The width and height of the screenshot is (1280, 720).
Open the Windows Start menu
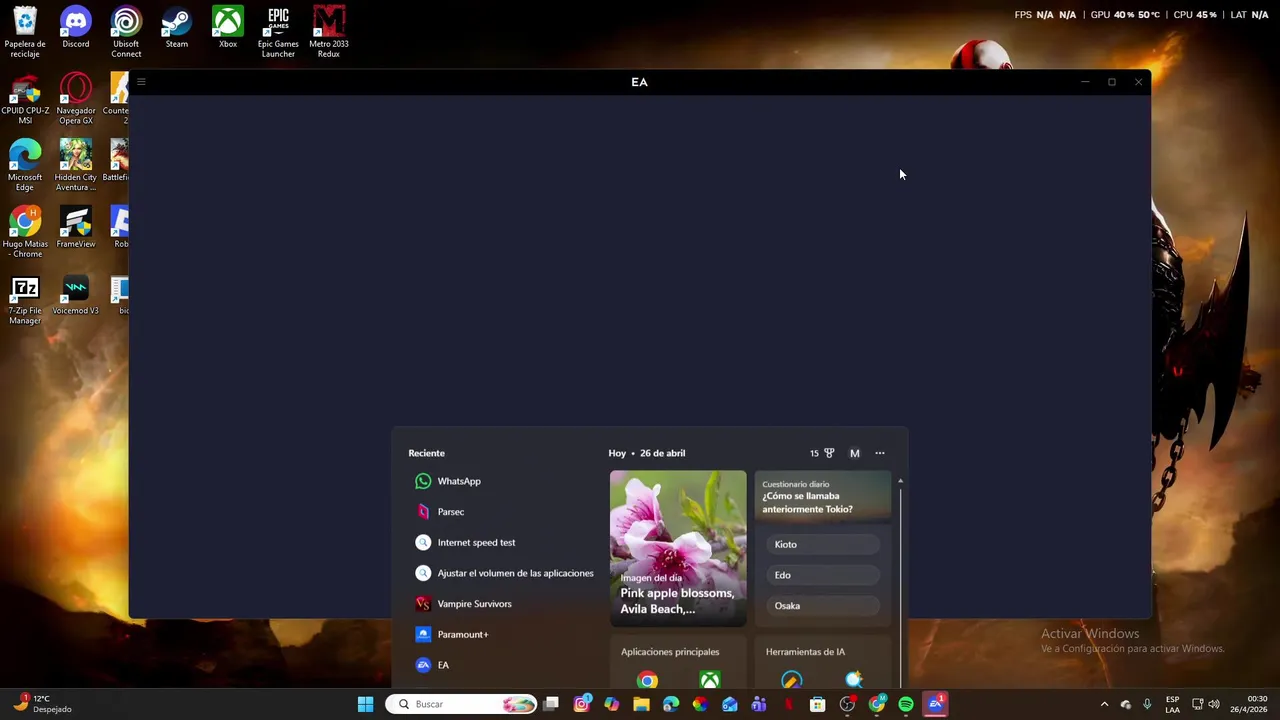point(365,704)
